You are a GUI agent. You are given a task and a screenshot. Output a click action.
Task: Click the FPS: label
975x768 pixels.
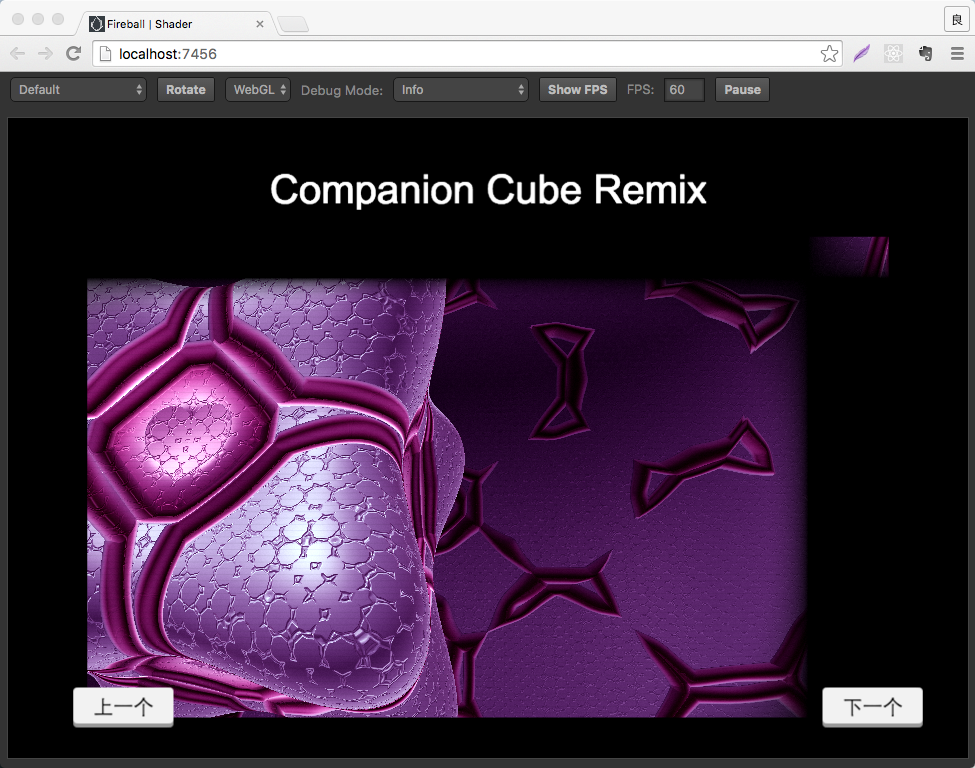[x=640, y=90]
